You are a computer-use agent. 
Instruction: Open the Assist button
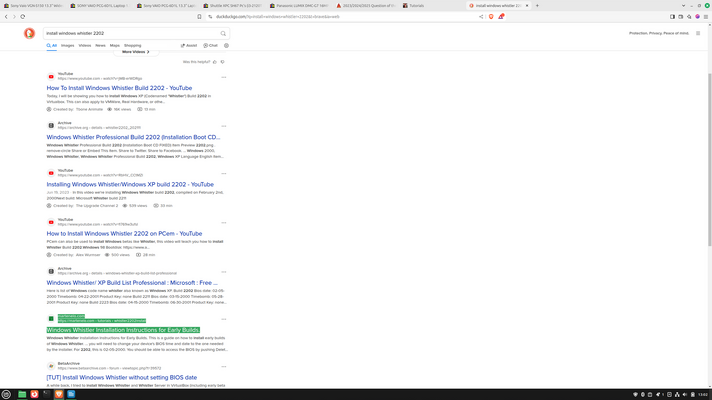click(189, 45)
